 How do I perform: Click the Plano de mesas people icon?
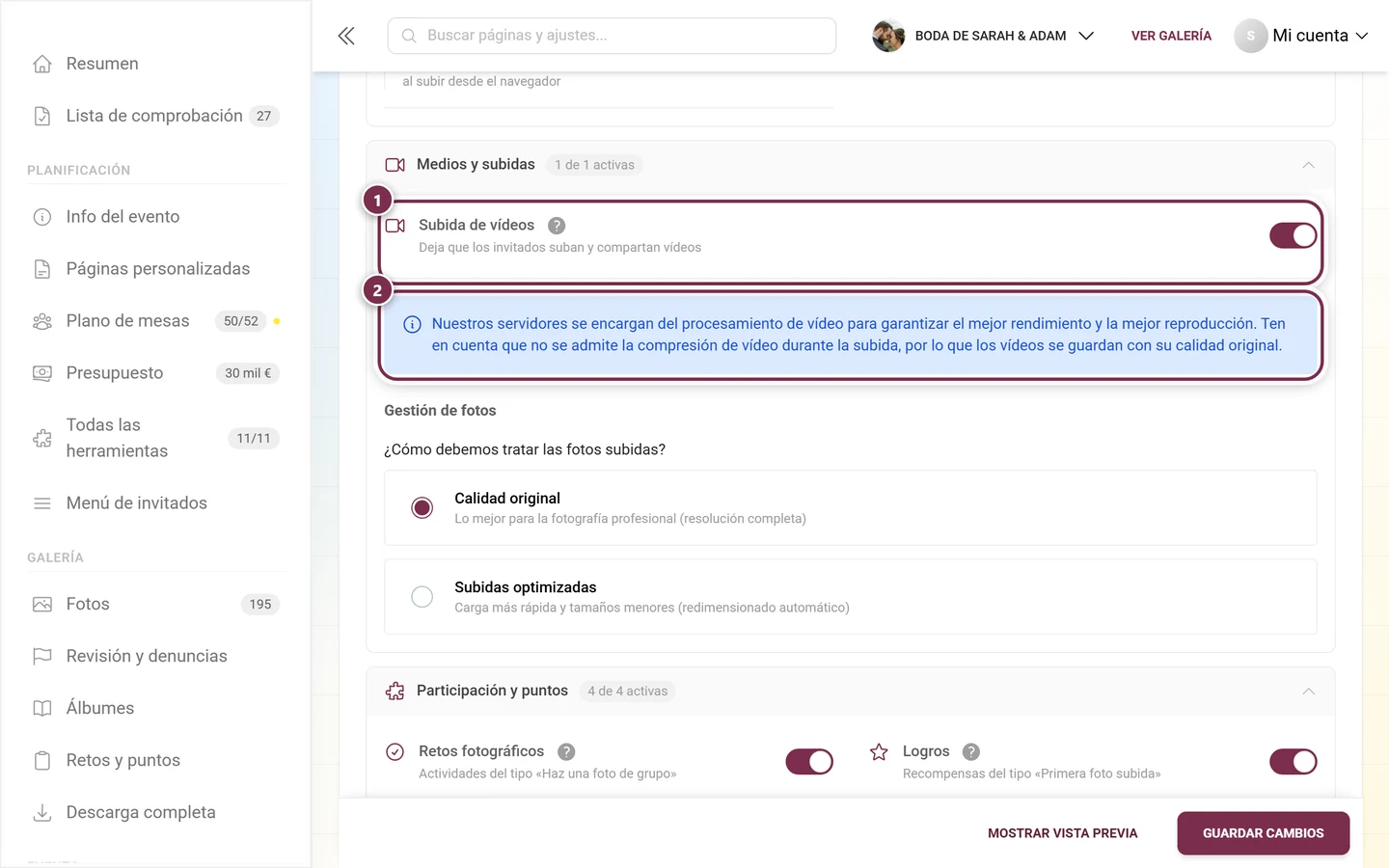pos(42,321)
